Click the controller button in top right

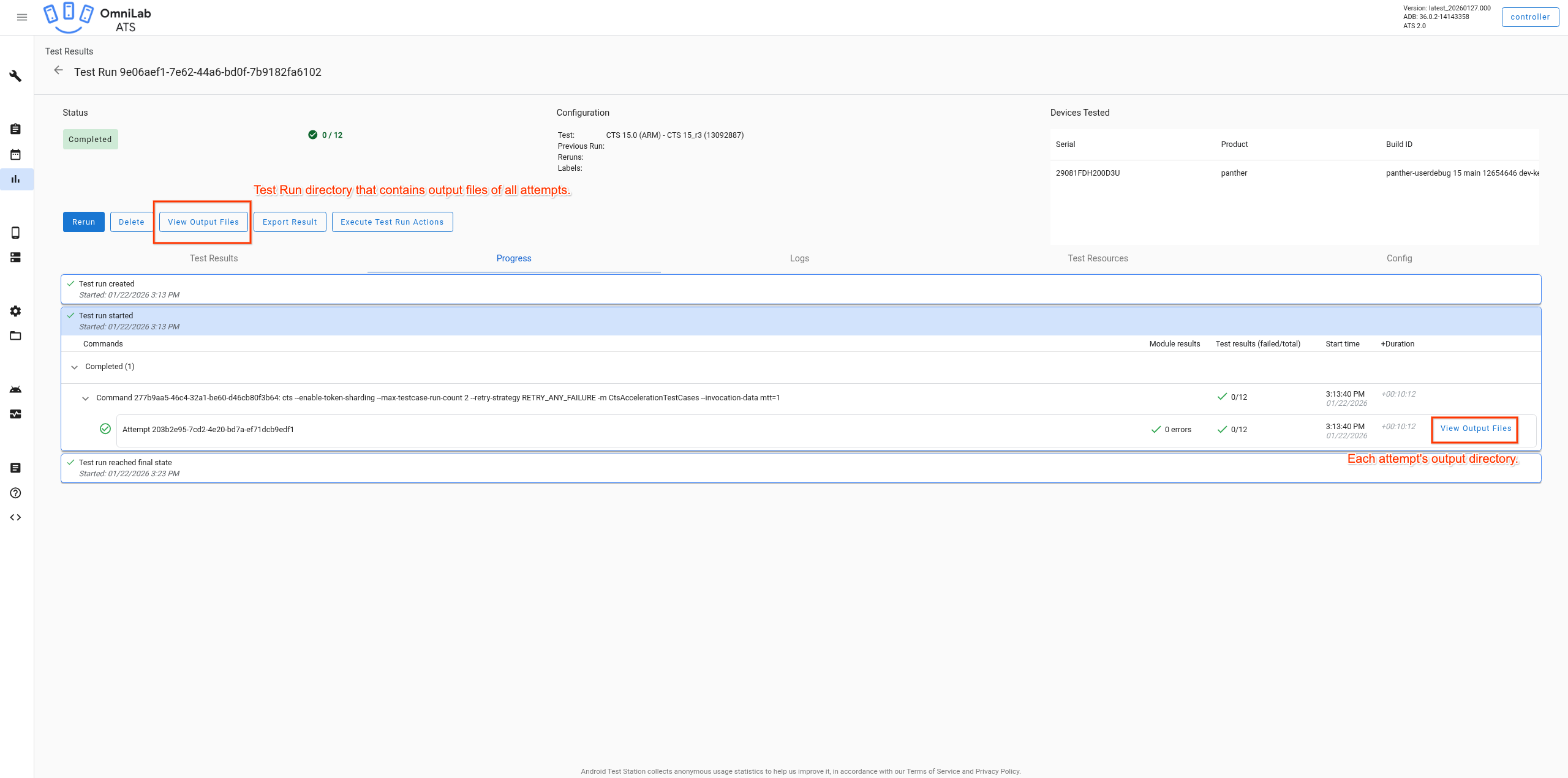(1530, 17)
